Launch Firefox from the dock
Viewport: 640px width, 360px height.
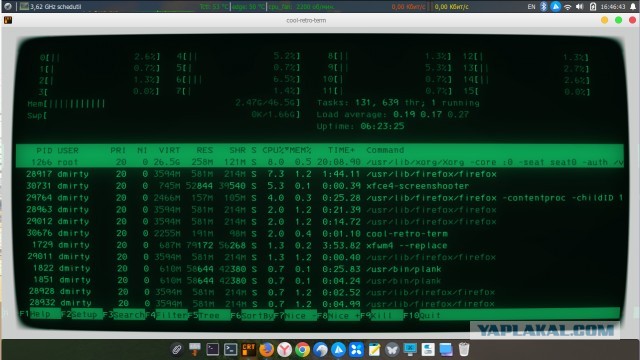(x=267, y=350)
